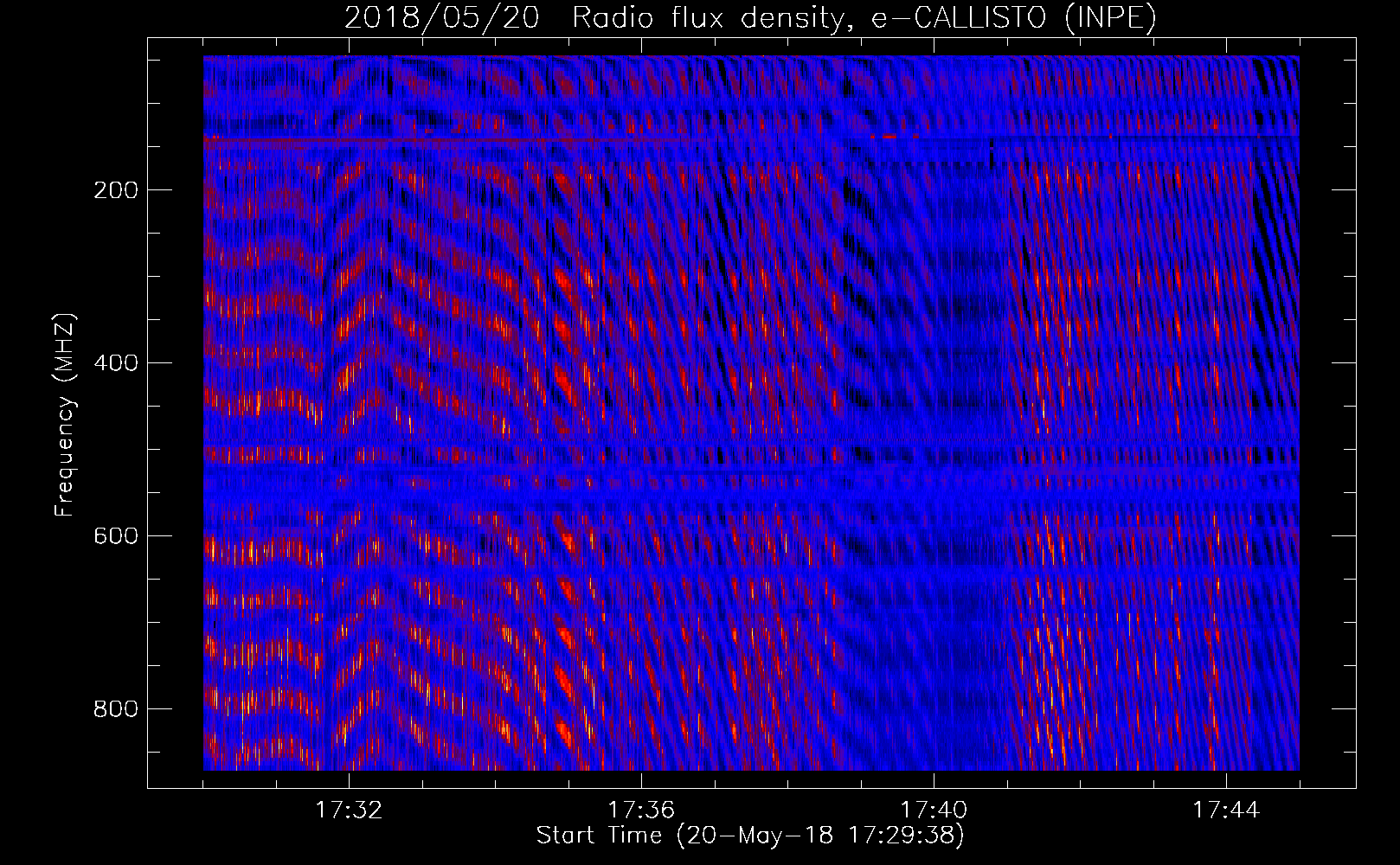Click the "Start Time (20-May-18 17:29:38)" axis label
This screenshot has height=865, width=1400.
[750, 836]
